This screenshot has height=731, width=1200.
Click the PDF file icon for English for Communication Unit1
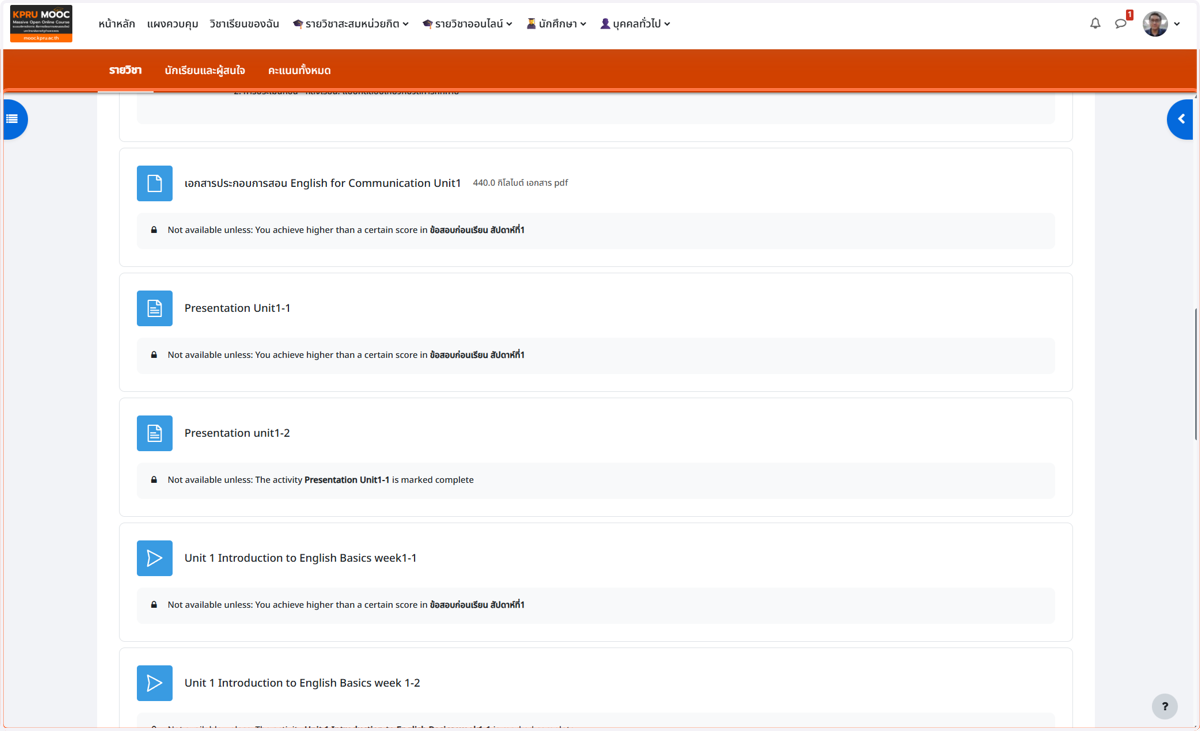[x=154, y=183]
